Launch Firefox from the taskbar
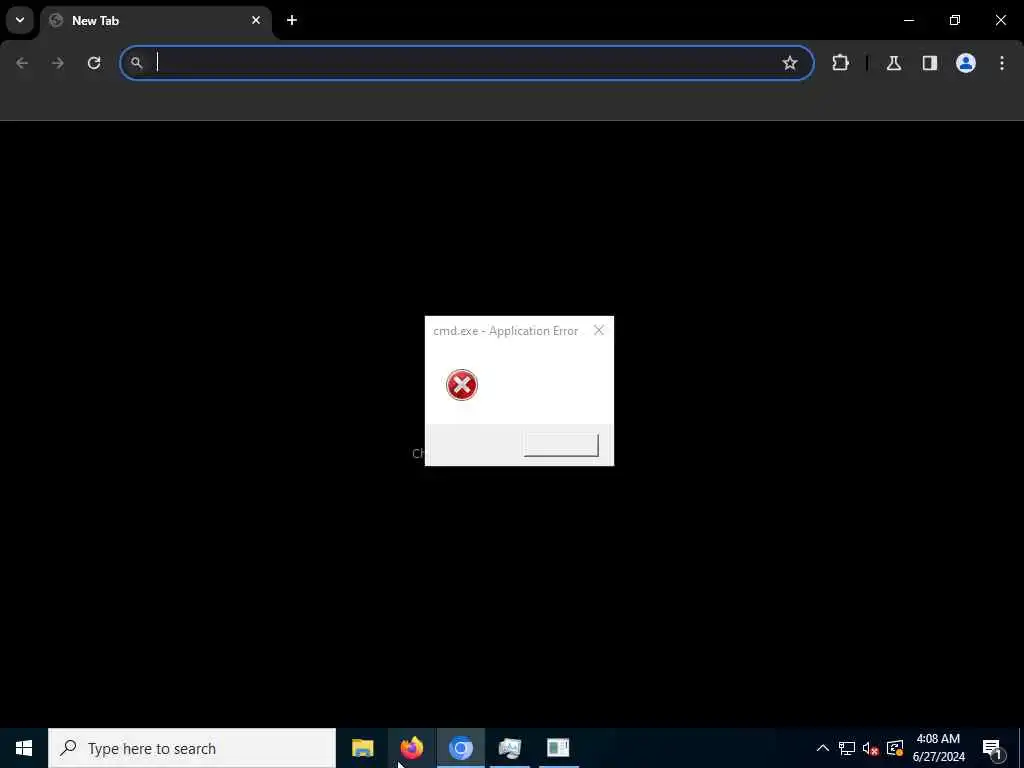This screenshot has height=768, width=1024. (x=411, y=748)
